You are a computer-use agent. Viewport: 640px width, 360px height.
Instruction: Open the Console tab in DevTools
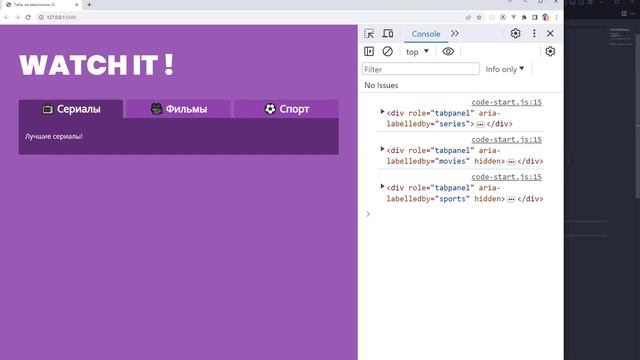pyautogui.click(x=426, y=34)
